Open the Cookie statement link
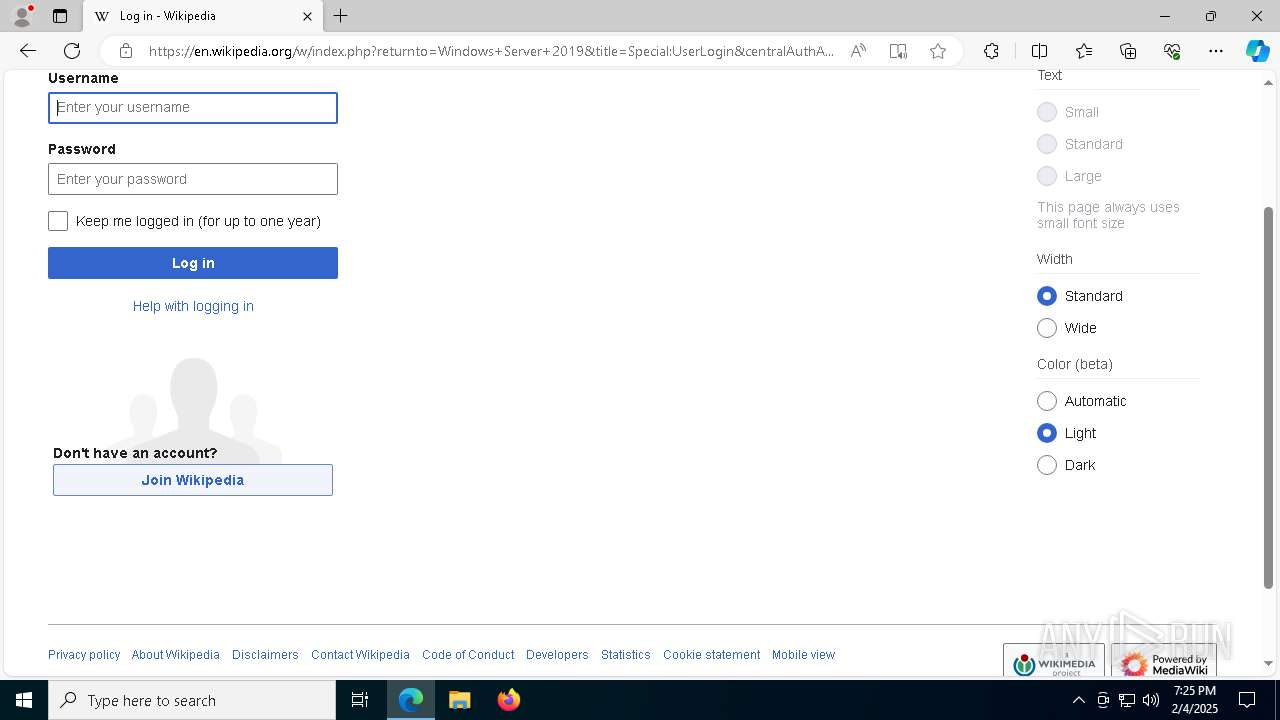 [711, 655]
